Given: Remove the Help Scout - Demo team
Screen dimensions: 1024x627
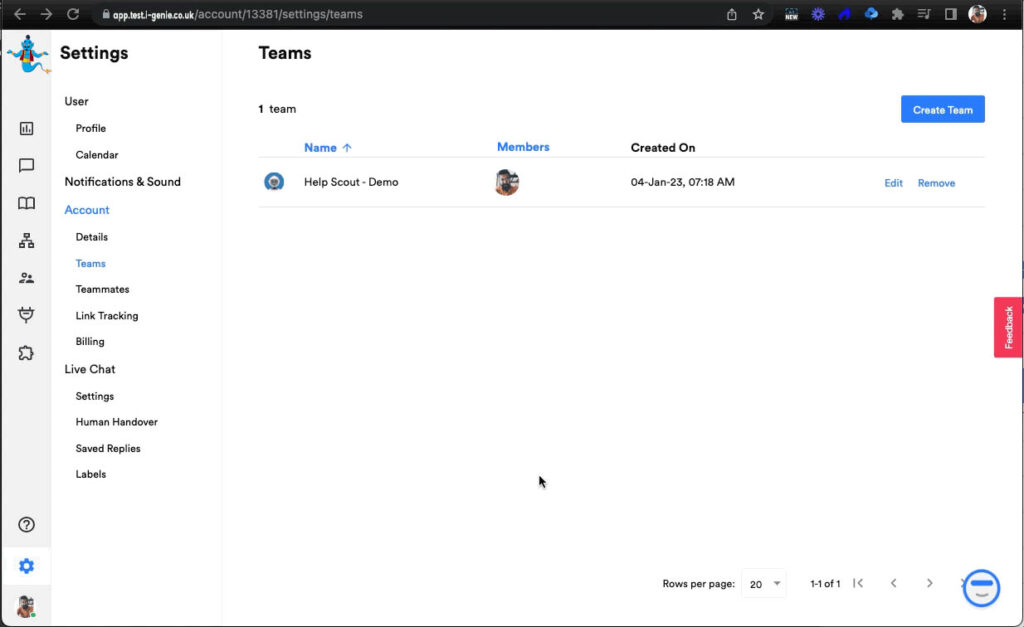Looking at the screenshot, I should 936,183.
